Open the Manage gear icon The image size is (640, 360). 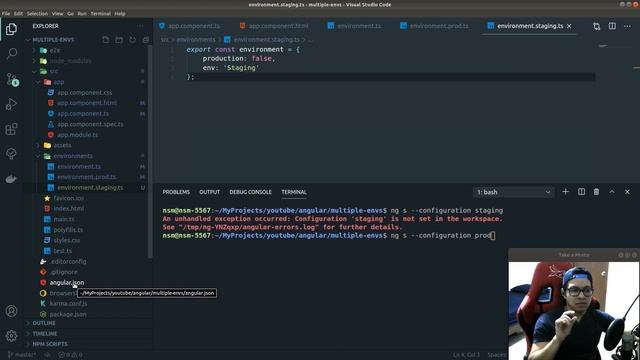(x=11, y=336)
